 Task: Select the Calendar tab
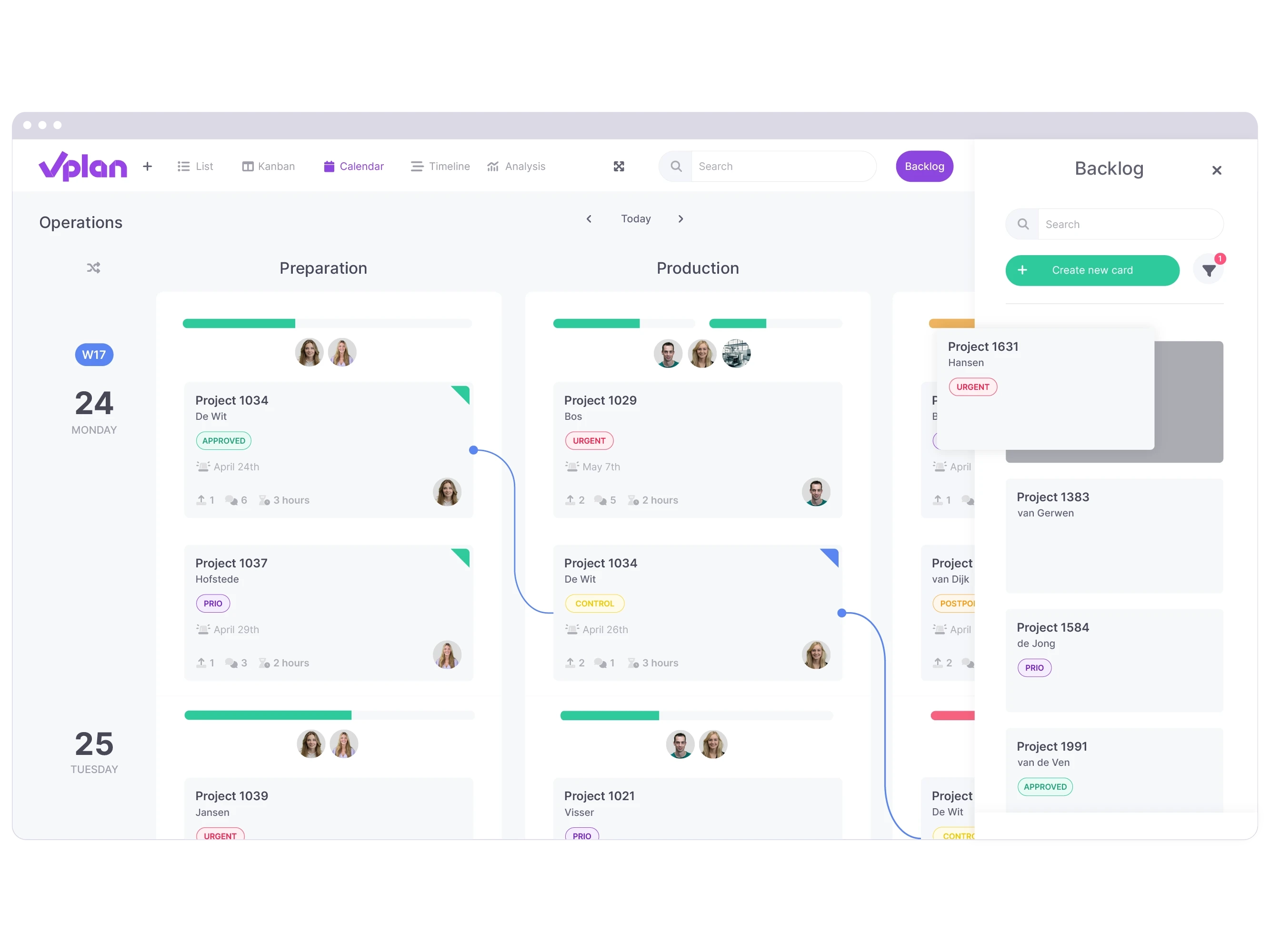coord(352,166)
